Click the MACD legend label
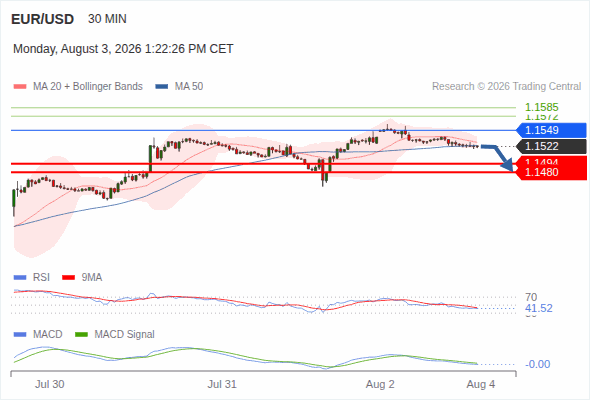Viewport: 590px width, 400px height. pos(47,335)
